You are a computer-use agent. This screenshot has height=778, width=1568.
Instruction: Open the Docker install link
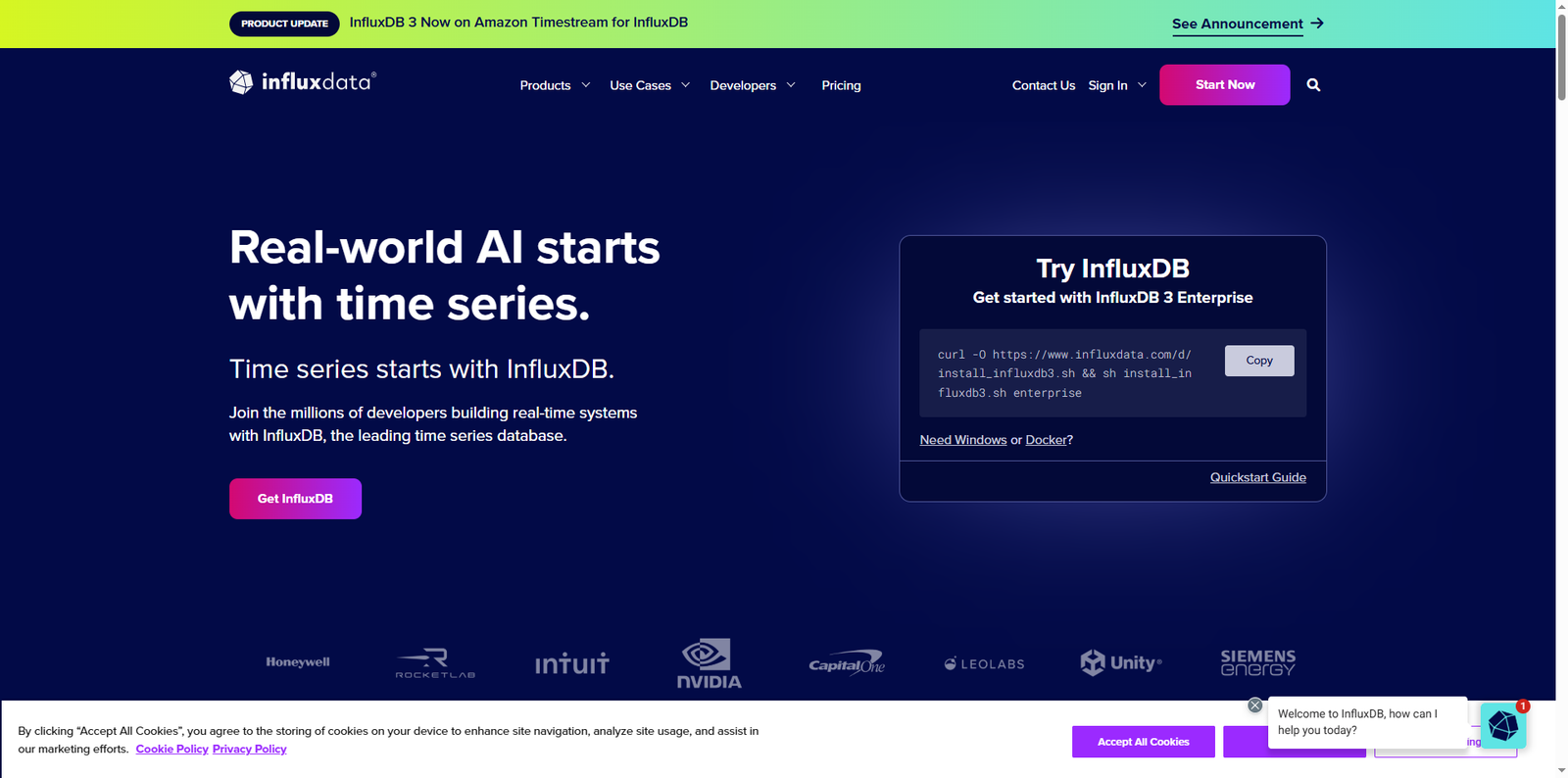pyautogui.click(x=1046, y=440)
